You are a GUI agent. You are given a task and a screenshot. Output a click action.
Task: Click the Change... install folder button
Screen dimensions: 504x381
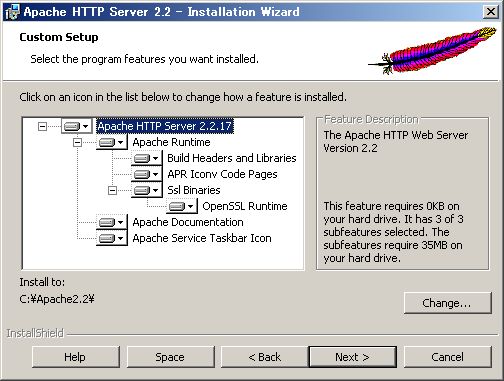[x=448, y=303]
